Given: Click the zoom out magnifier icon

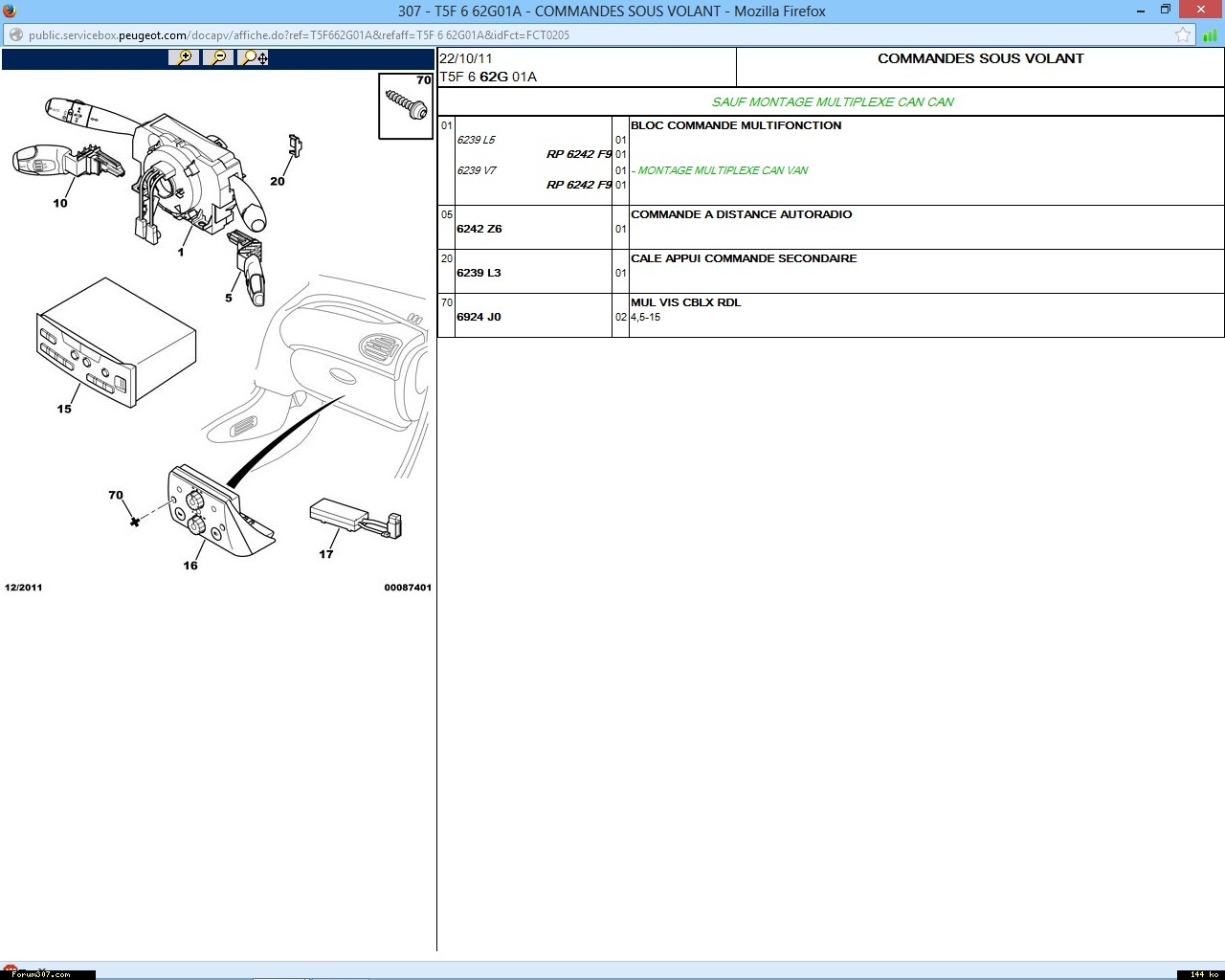Looking at the screenshot, I should point(218,57).
